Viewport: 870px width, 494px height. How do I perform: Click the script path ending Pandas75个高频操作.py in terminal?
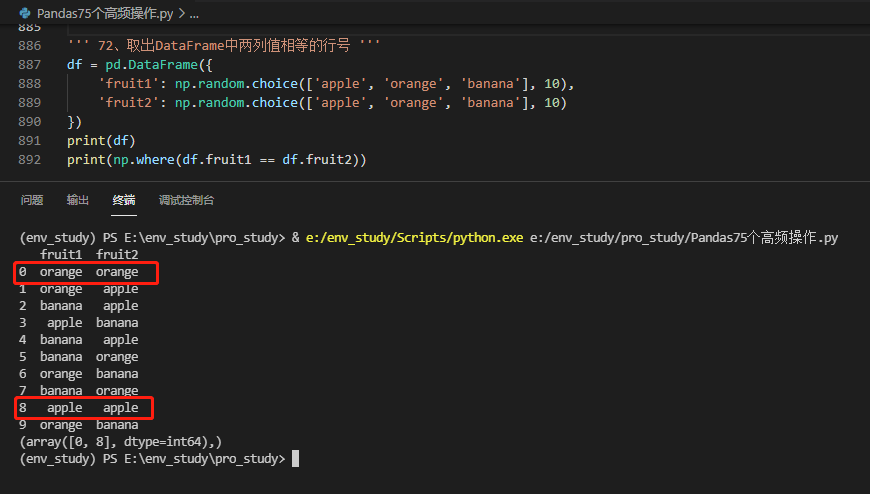pos(684,238)
